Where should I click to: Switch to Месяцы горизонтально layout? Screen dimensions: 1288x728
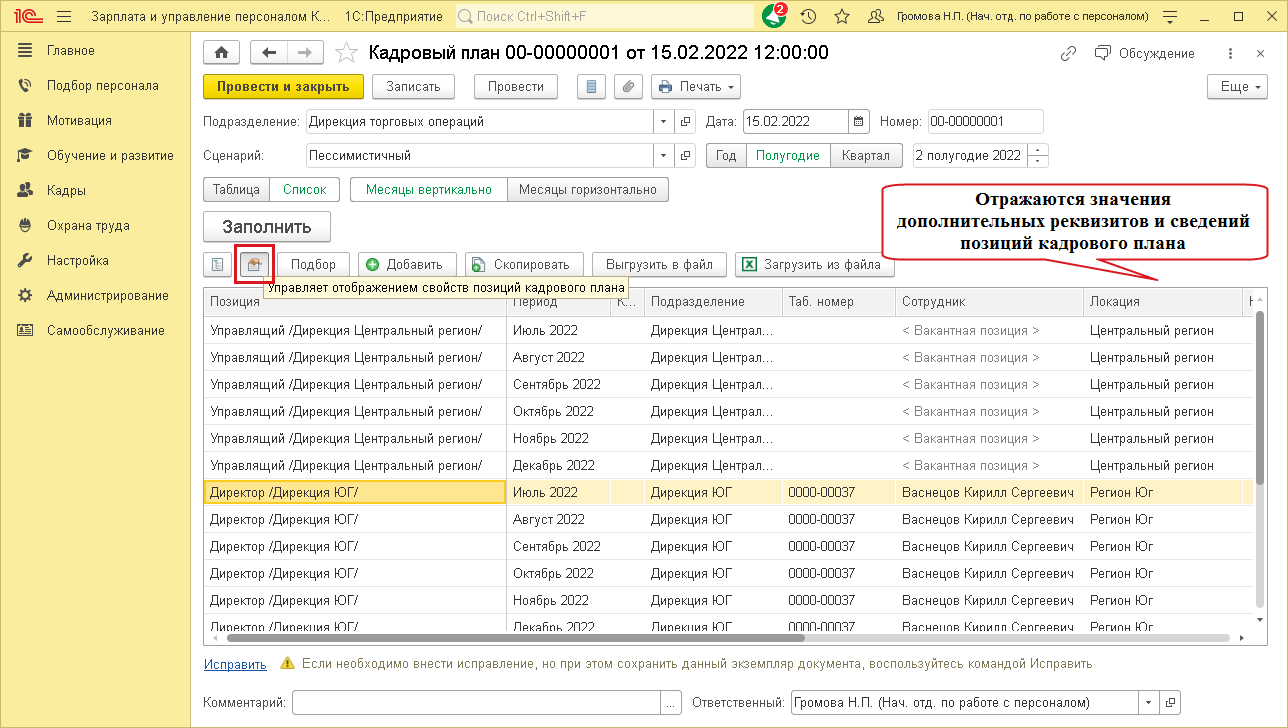tap(587, 189)
